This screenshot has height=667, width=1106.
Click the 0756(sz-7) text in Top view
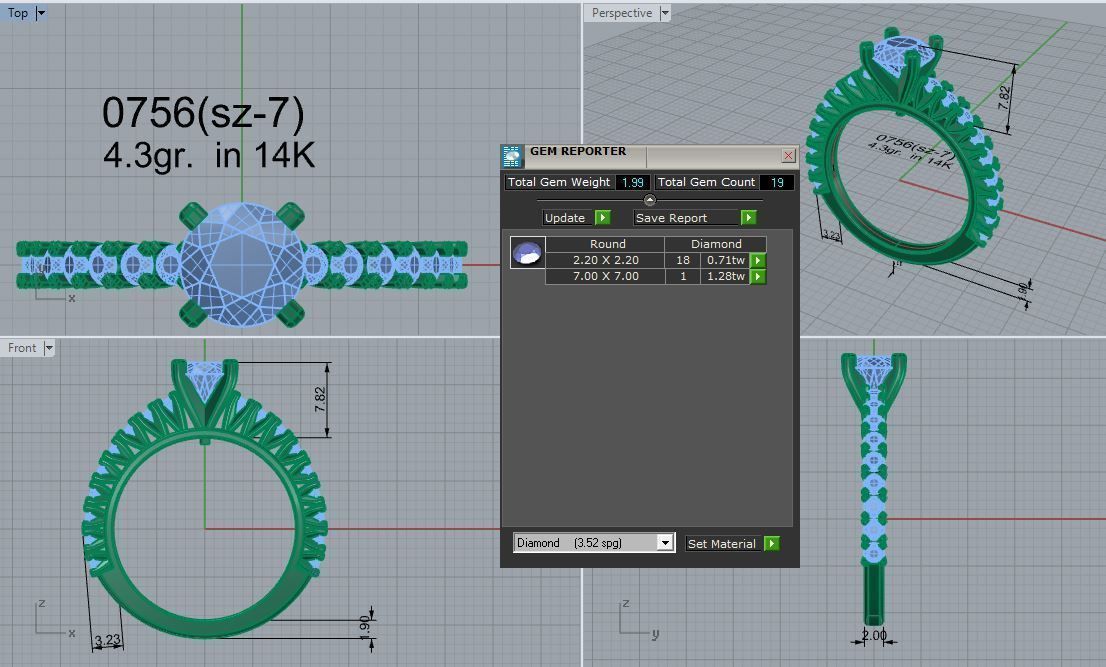[203, 113]
